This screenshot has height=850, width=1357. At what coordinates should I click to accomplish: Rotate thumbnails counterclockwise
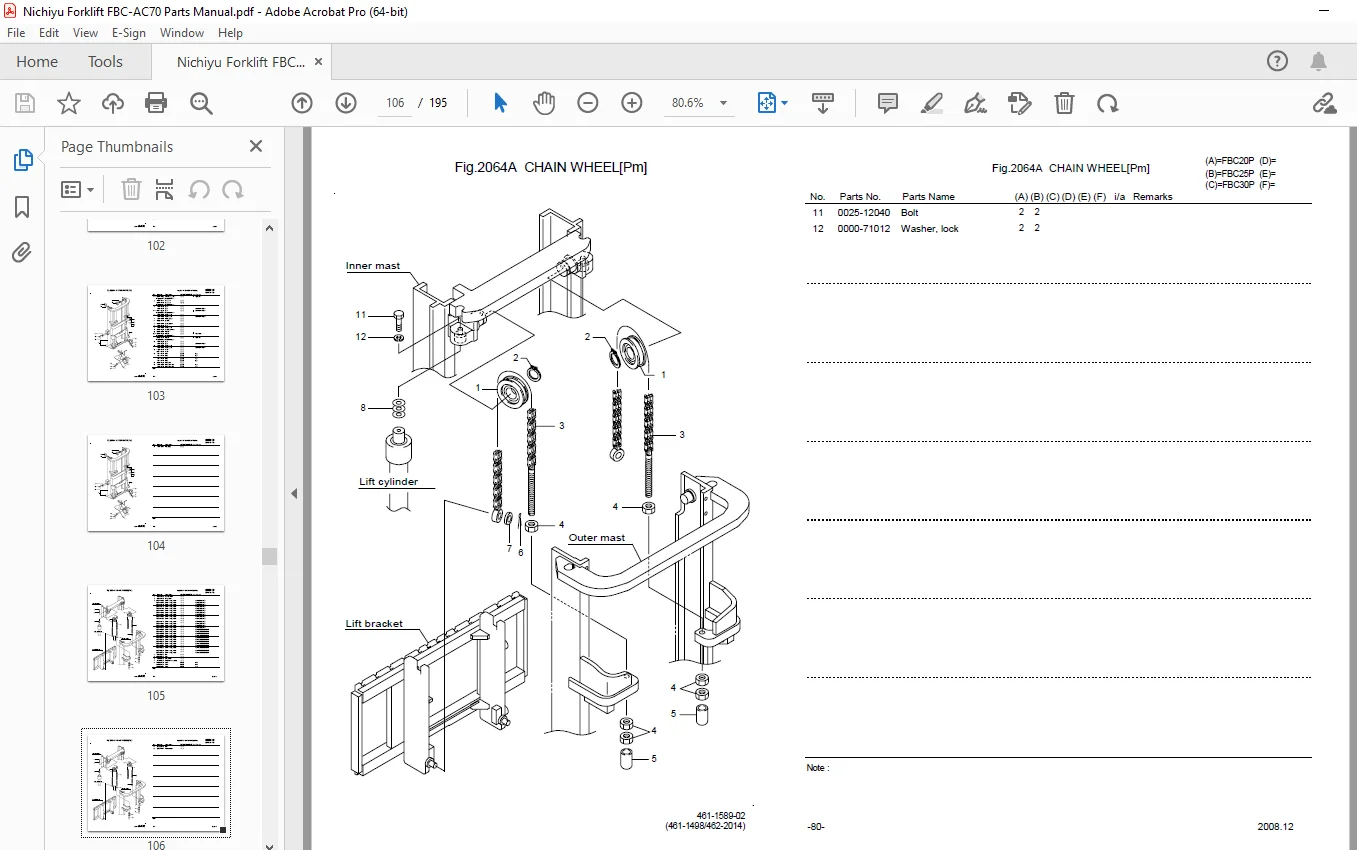tap(199, 189)
